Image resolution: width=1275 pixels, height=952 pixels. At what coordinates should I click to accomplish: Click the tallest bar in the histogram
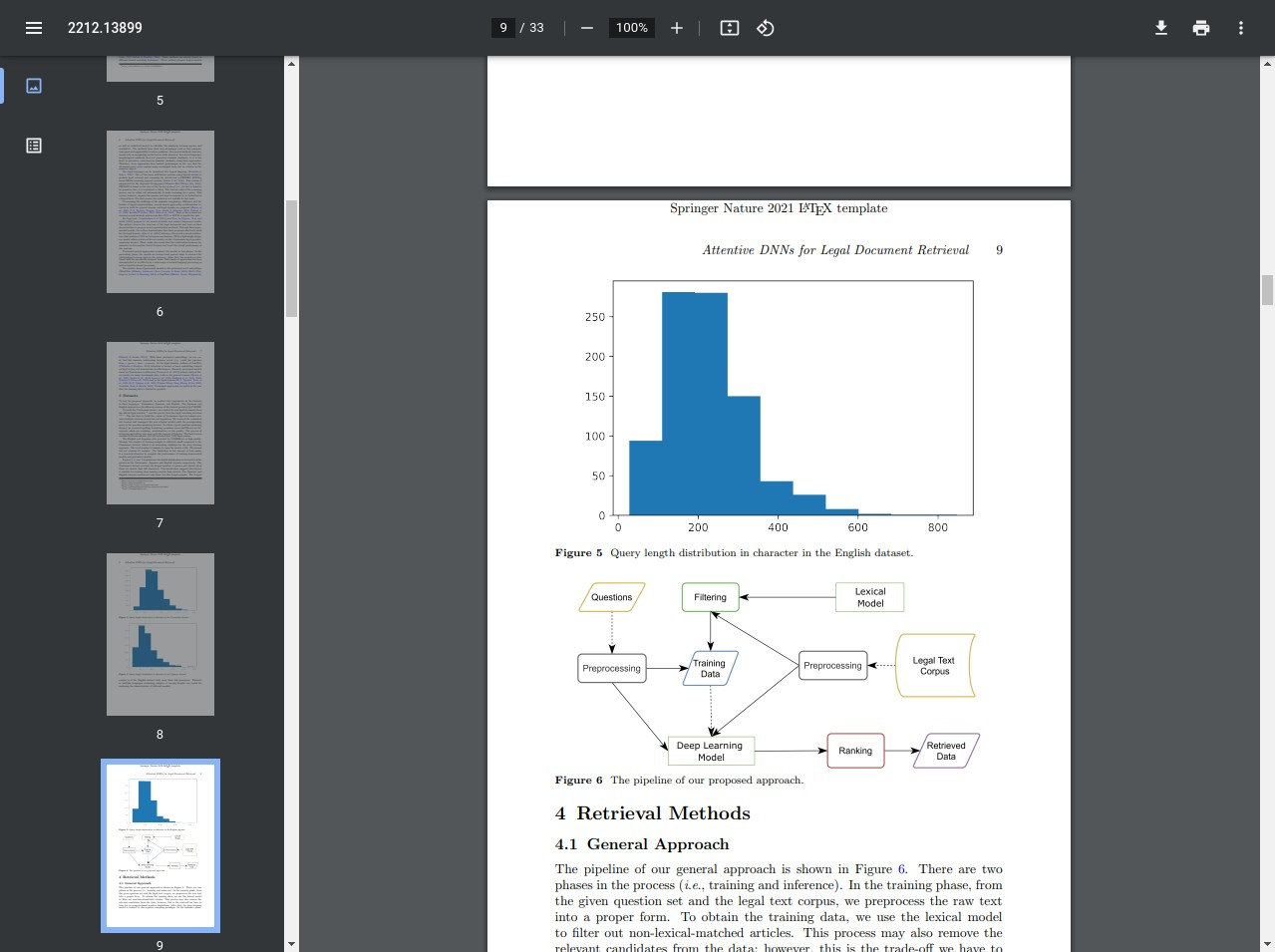click(x=678, y=404)
